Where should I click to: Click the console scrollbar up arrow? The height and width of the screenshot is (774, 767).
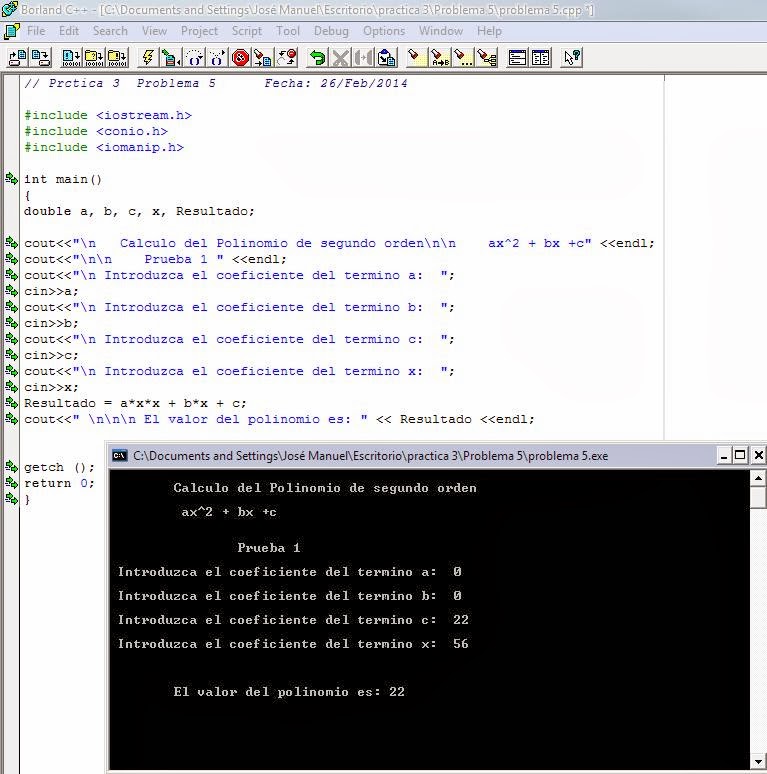(758, 478)
